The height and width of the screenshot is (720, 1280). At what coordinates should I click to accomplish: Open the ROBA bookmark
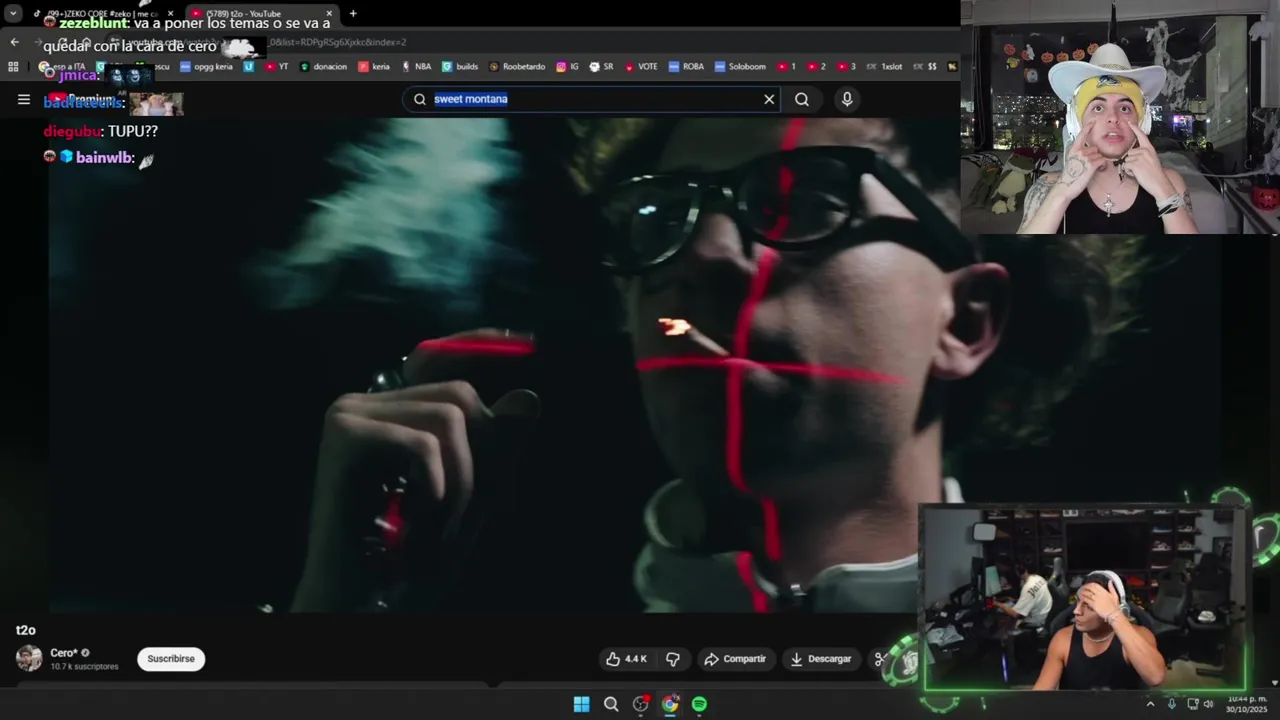[687, 67]
